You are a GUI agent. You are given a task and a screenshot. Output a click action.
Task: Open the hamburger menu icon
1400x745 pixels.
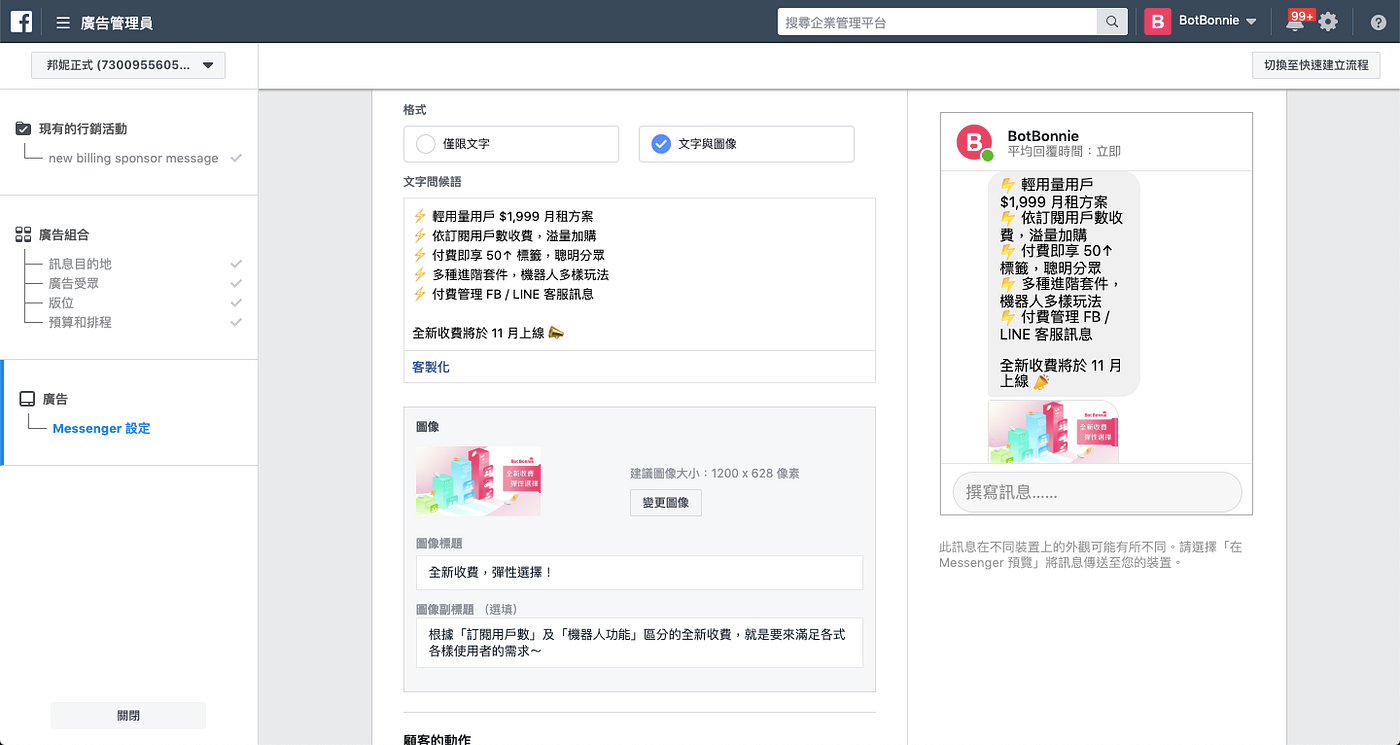click(63, 22)
